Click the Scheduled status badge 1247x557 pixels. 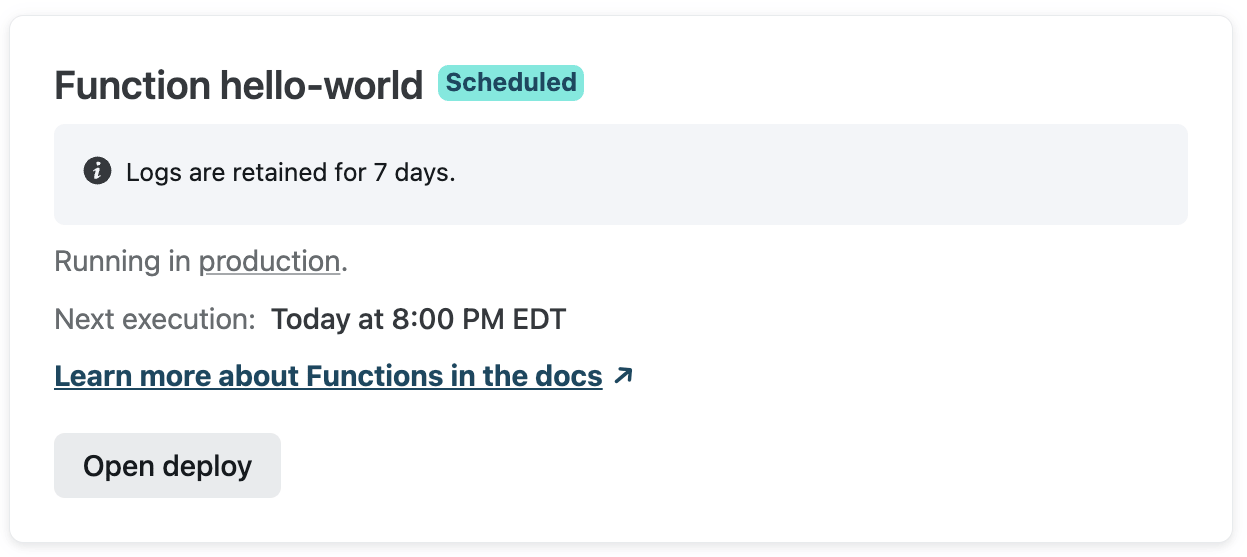click(x=510, y=83)
